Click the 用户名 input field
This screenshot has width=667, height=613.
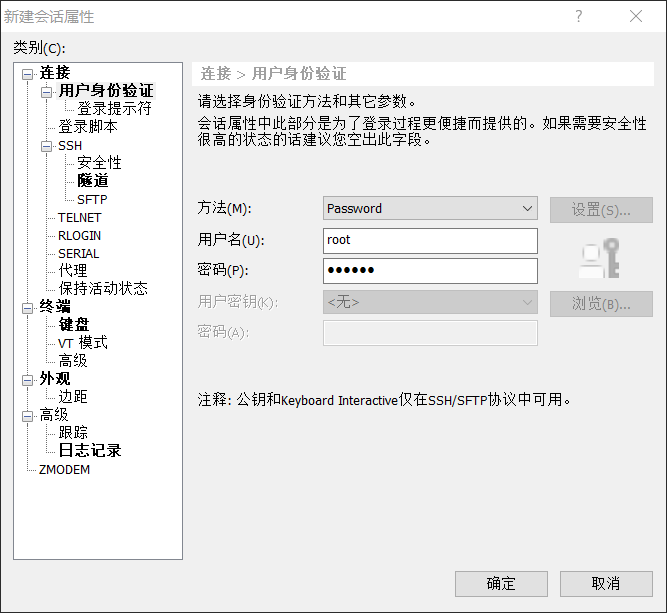point(430,241)
